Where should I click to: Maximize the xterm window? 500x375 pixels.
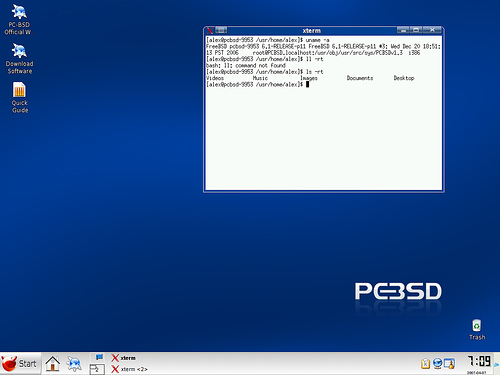(416, 30)
